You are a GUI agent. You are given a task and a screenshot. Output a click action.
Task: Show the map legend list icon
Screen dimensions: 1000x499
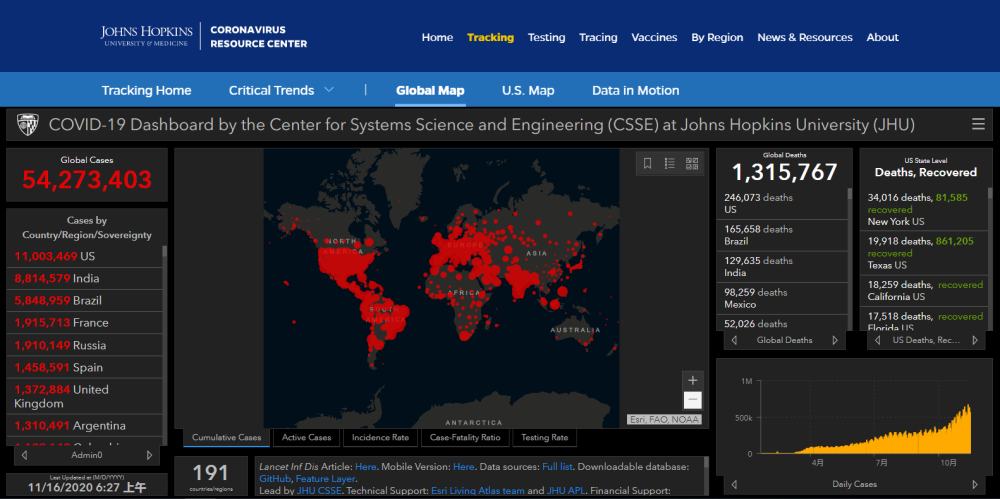point(670,163)
